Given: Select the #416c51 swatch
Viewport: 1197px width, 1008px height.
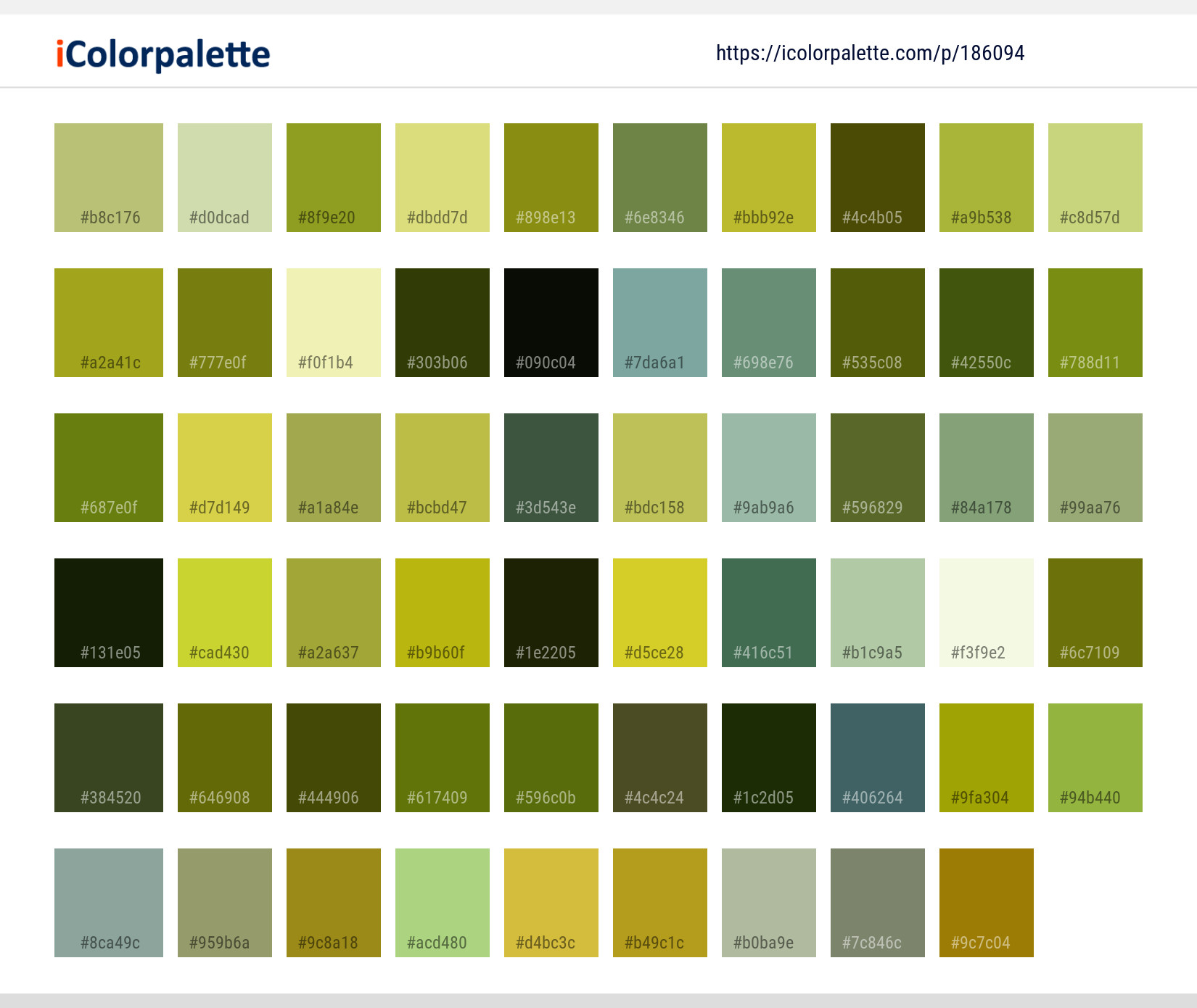Looking at the screenshot, I should coord(769,613).
